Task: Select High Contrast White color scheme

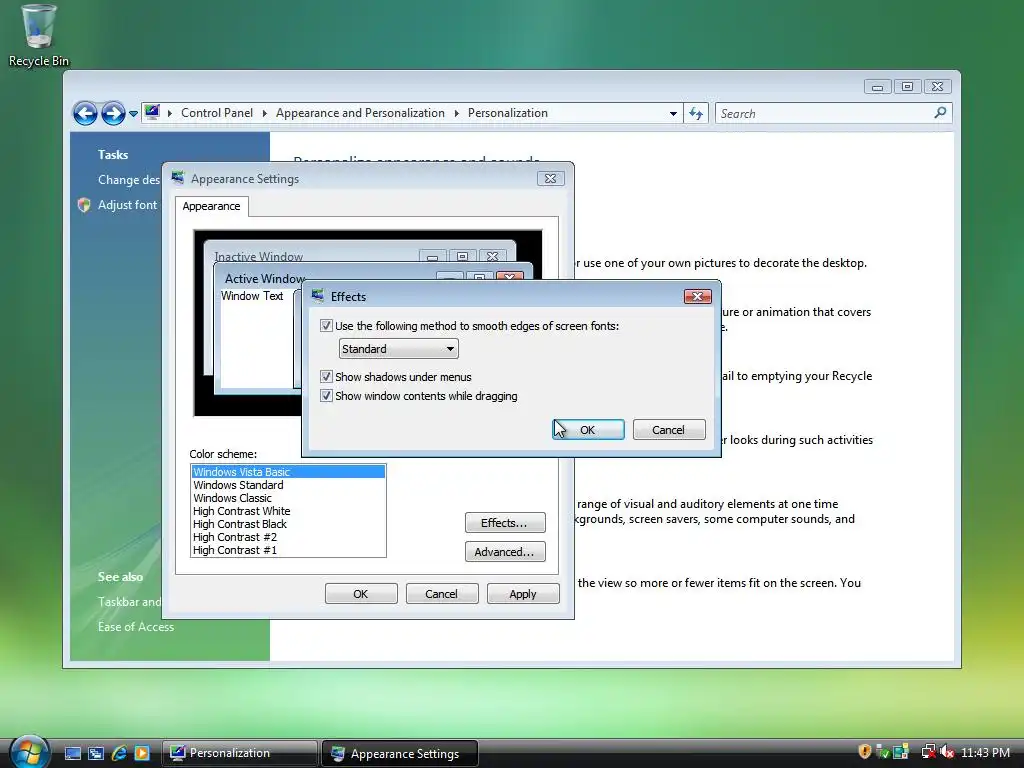Action: (288, 511)
